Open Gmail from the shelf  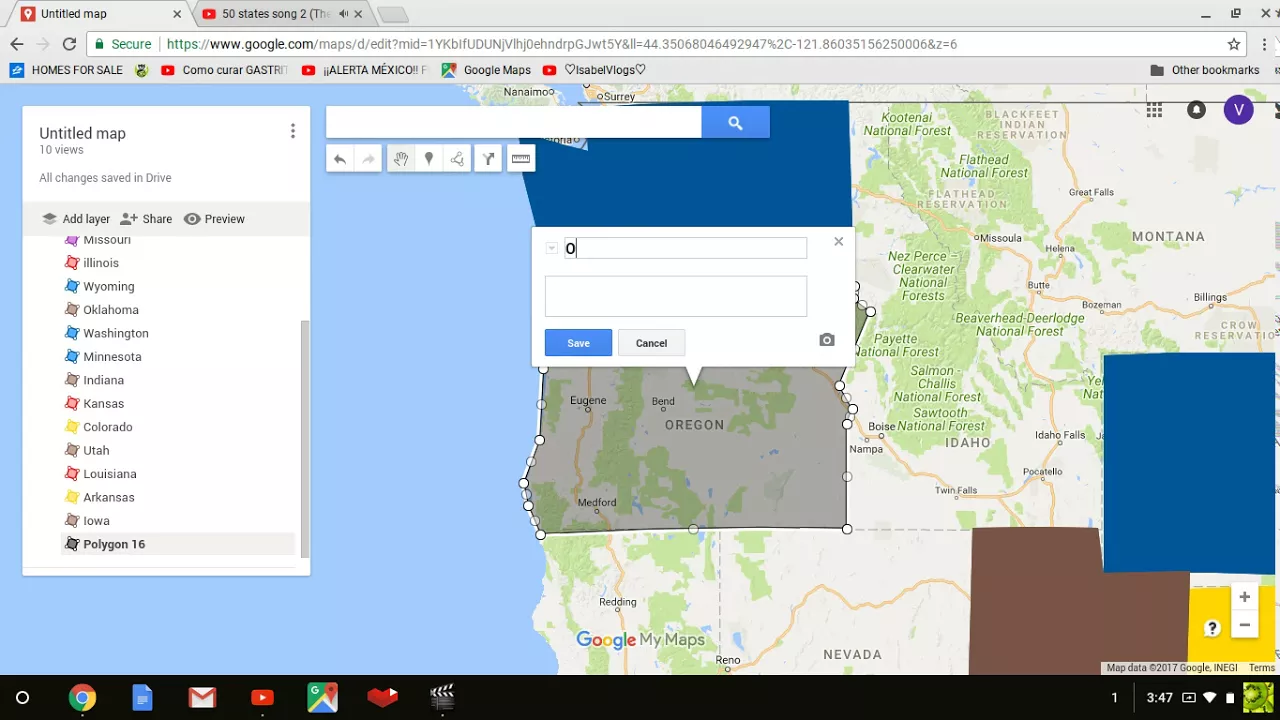(202, 697)
